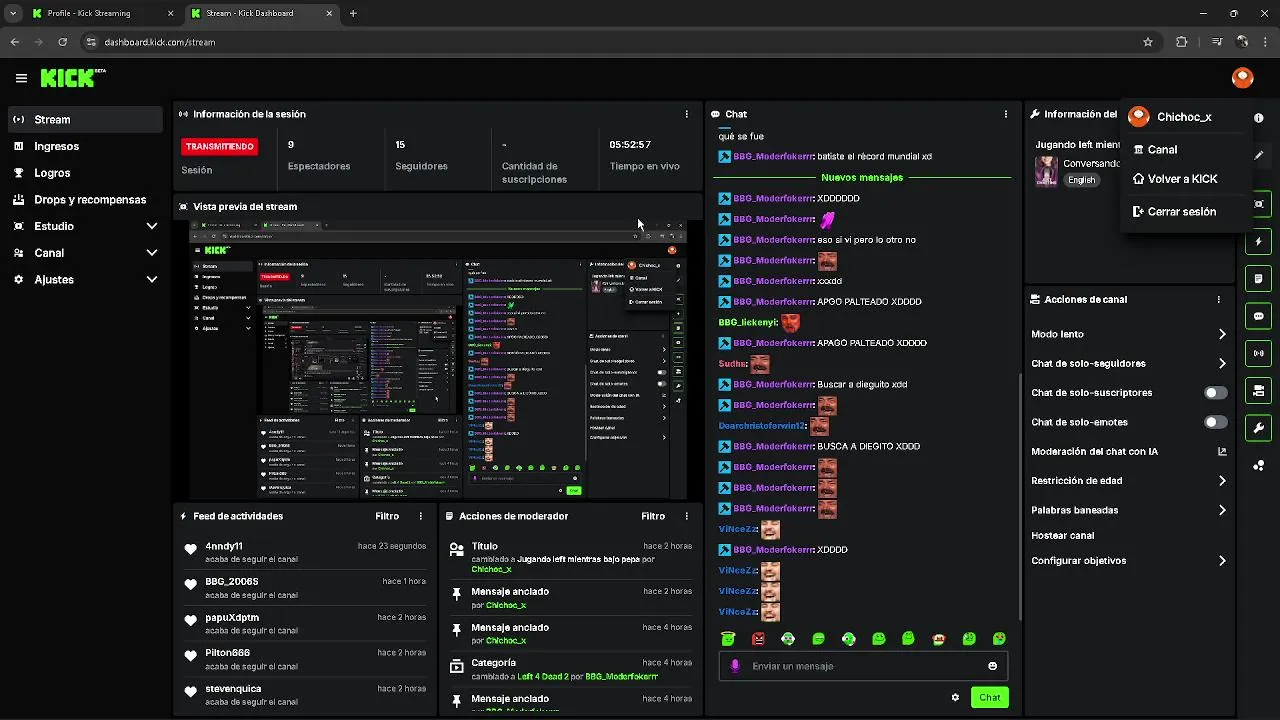Click the TRANSMITIENDO status badge
This screenshot has width=1280, height=720.
219,146
